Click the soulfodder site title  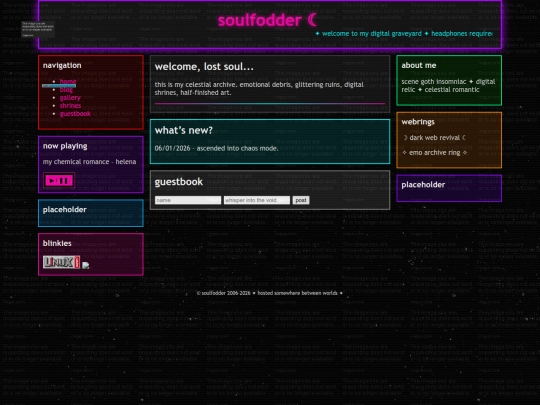point(267,20)
